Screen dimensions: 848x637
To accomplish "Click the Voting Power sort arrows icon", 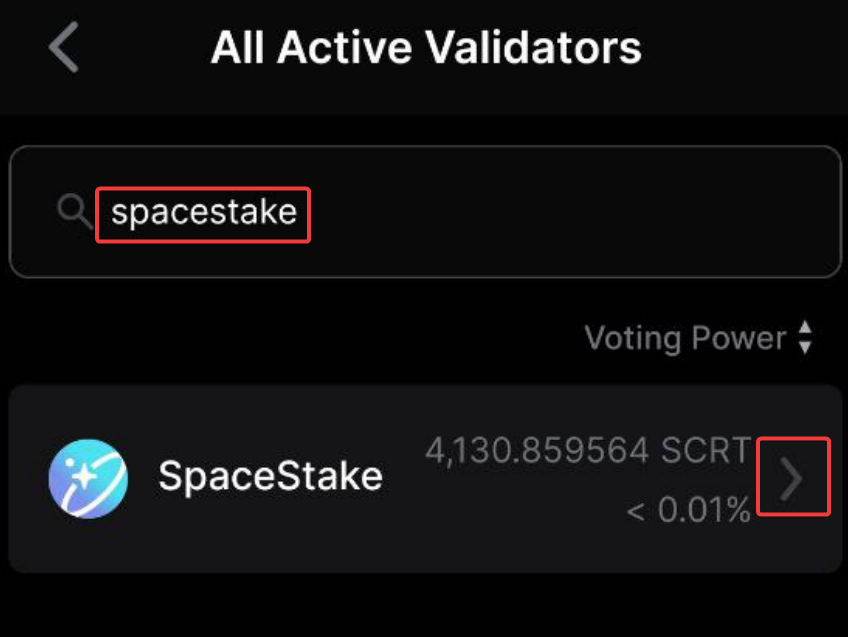I will point(805,338).
